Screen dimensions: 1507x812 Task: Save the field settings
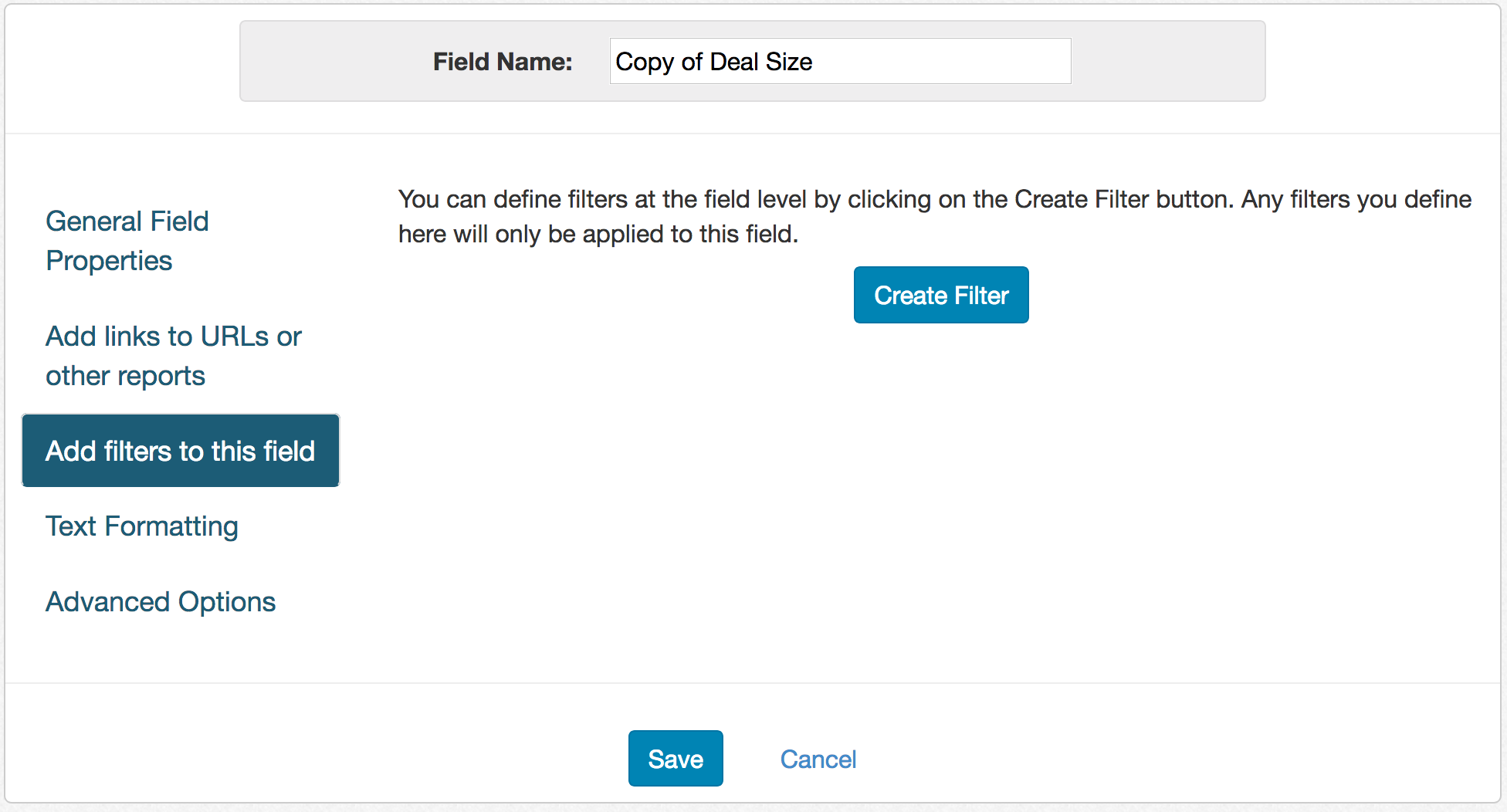click(676, 759)
